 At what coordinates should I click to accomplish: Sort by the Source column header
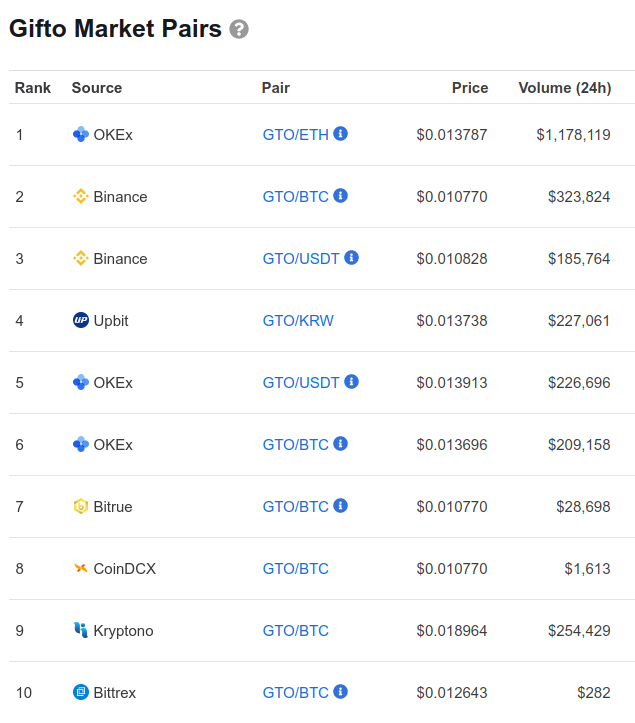click(x=97, y=88)
